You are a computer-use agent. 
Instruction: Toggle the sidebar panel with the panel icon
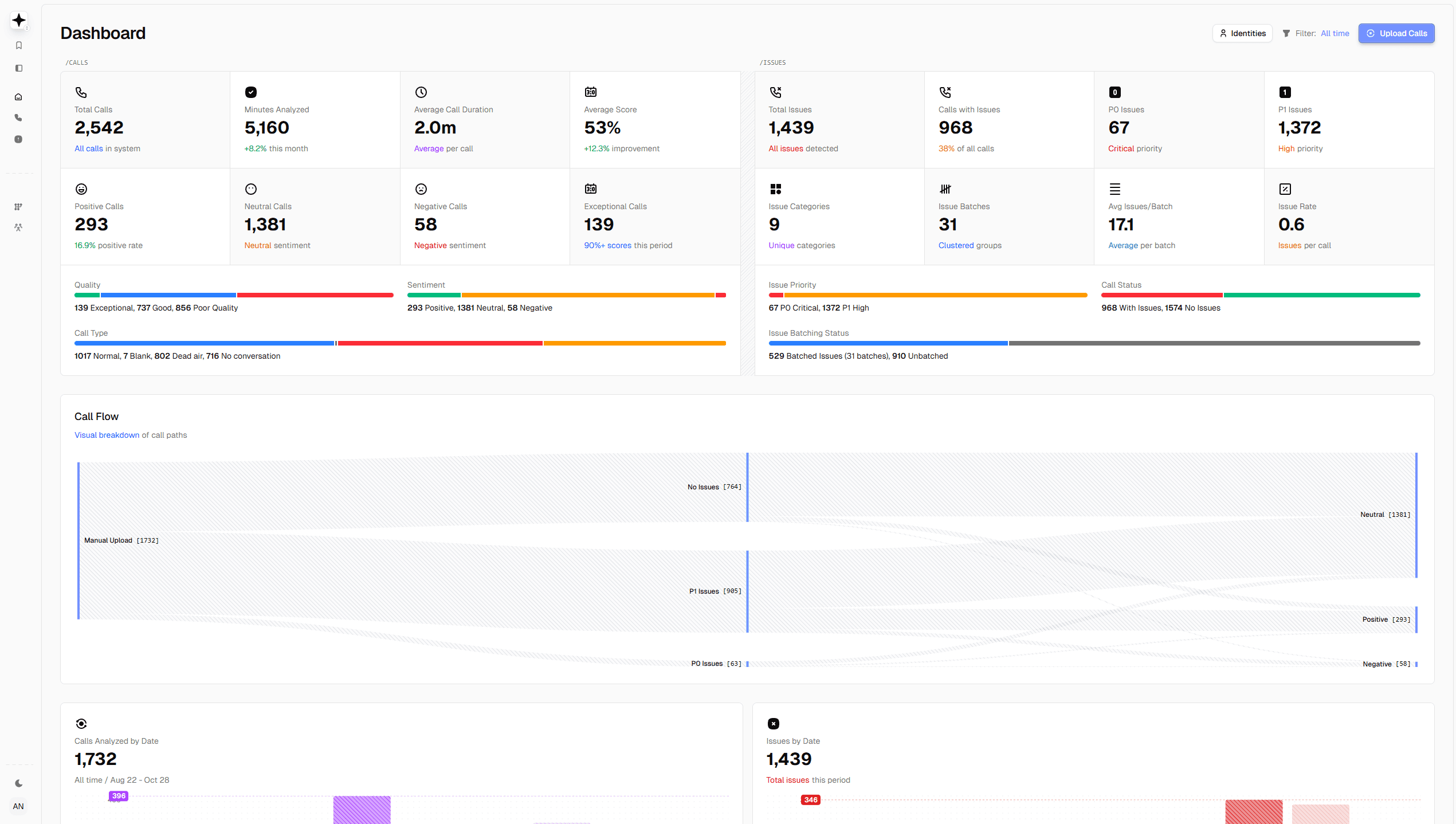pos(18,68)
